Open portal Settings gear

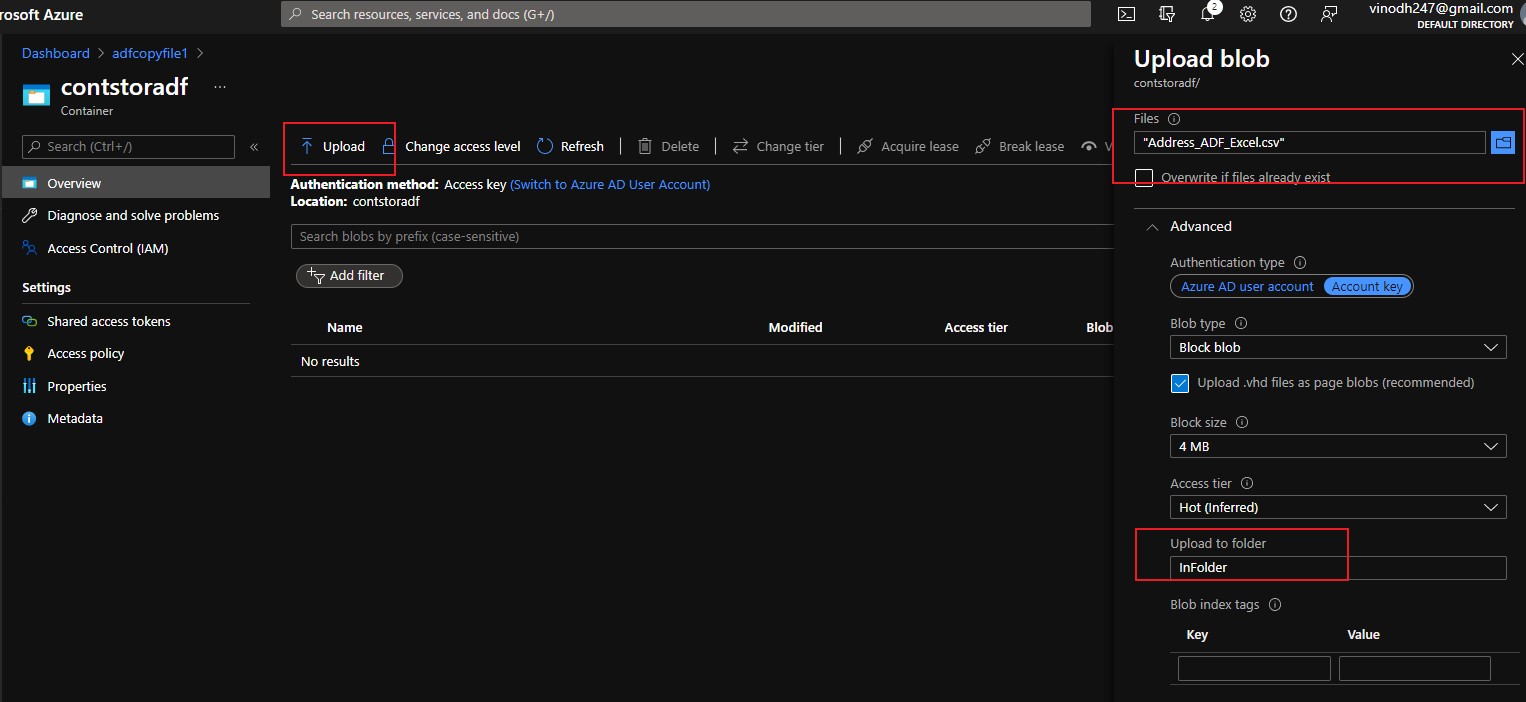1248,14
